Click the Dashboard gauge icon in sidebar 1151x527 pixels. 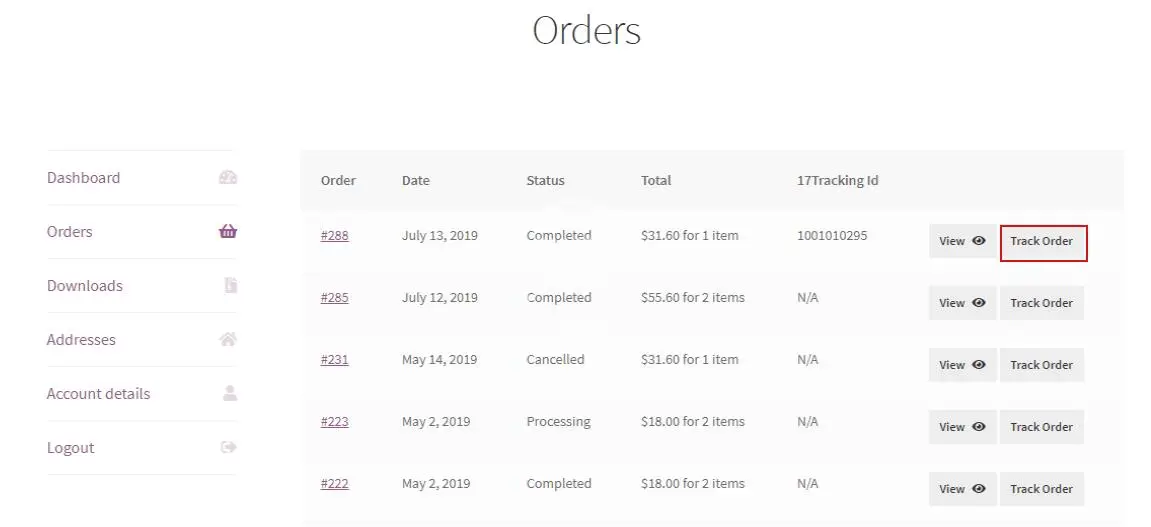228,178
